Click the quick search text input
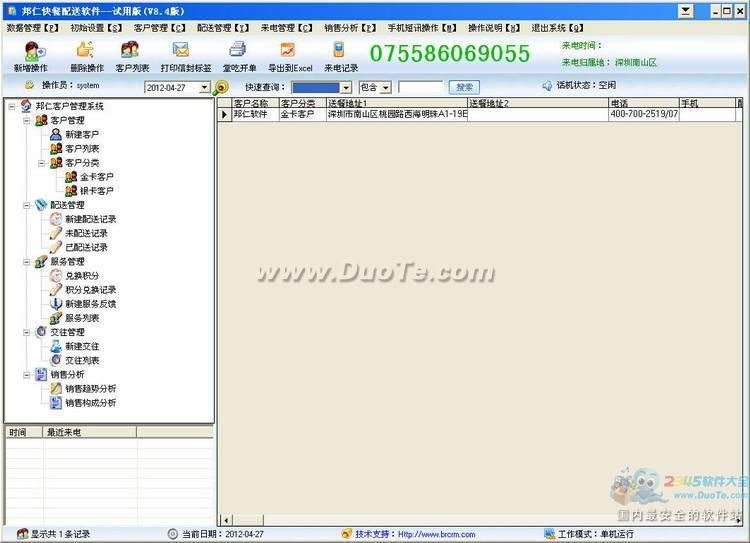The height and width of the screenshot is (543, 750). click(x=420, y=87)
